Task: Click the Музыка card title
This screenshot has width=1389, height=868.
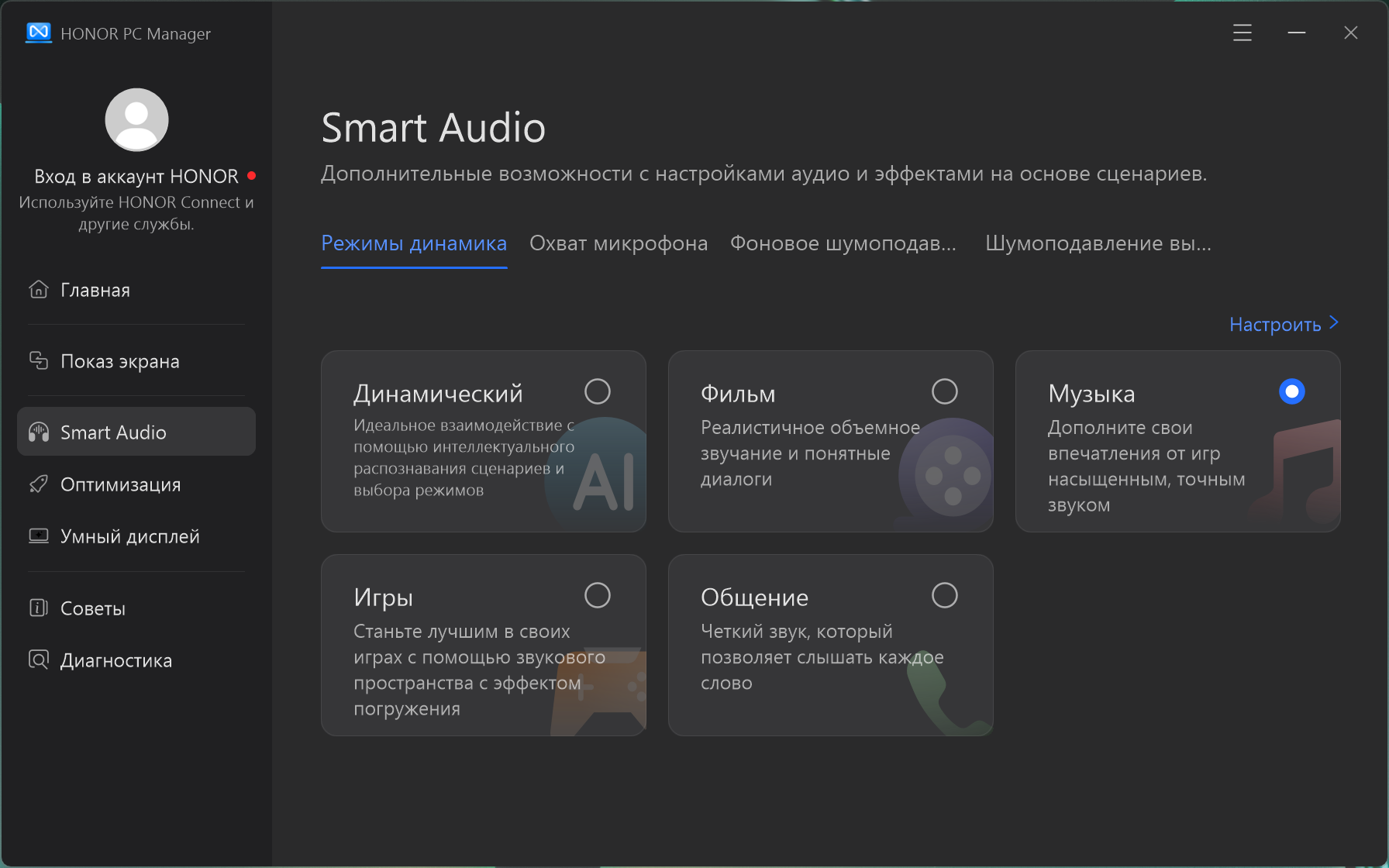Action: [x=1091, y=394]
